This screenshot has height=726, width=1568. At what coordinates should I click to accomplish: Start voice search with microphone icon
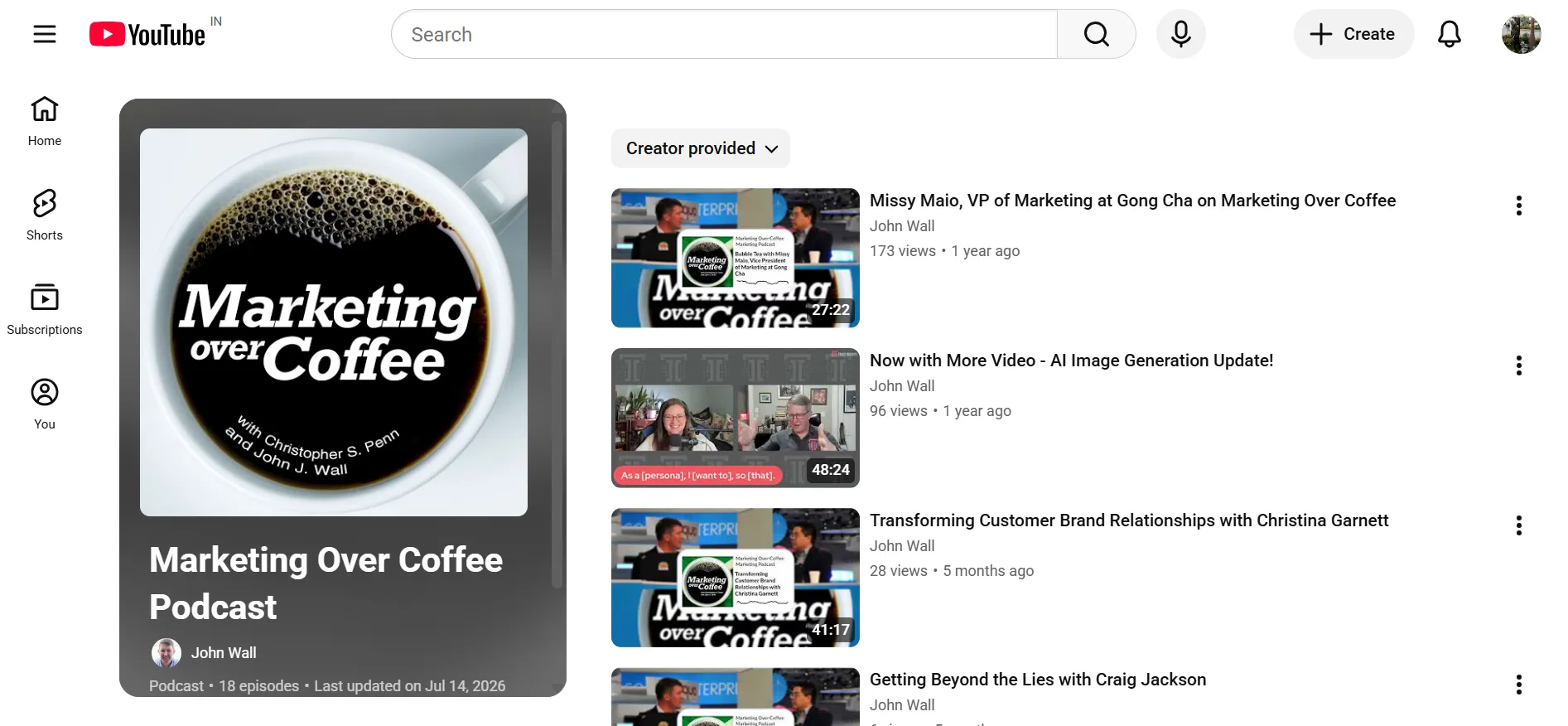tap(1180, 34)
